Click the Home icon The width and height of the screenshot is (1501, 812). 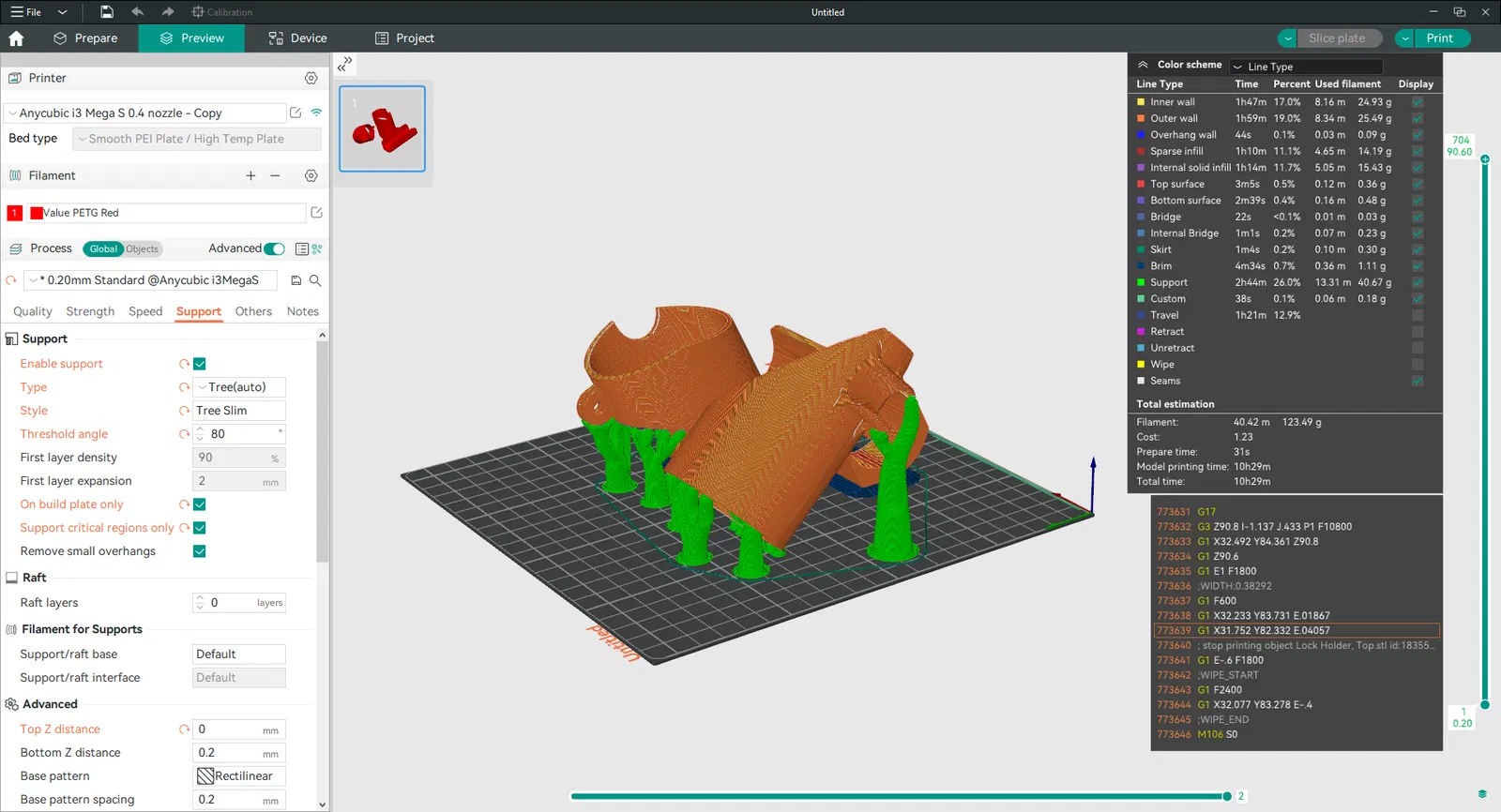click(16, 38)
